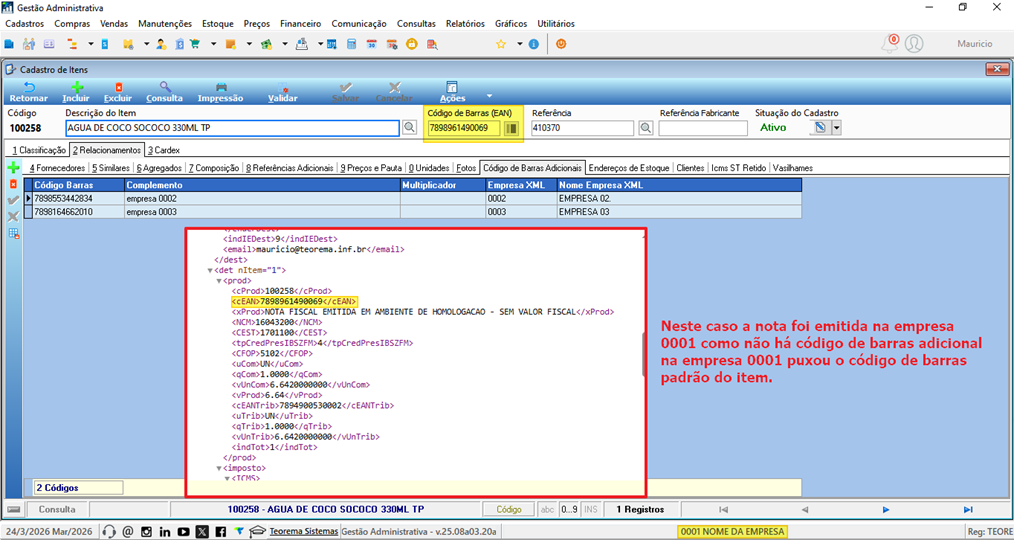This screenshot has width=1014, height=540.
Task: Switch to 1 Classificação tab
Action: coord(38,150)
